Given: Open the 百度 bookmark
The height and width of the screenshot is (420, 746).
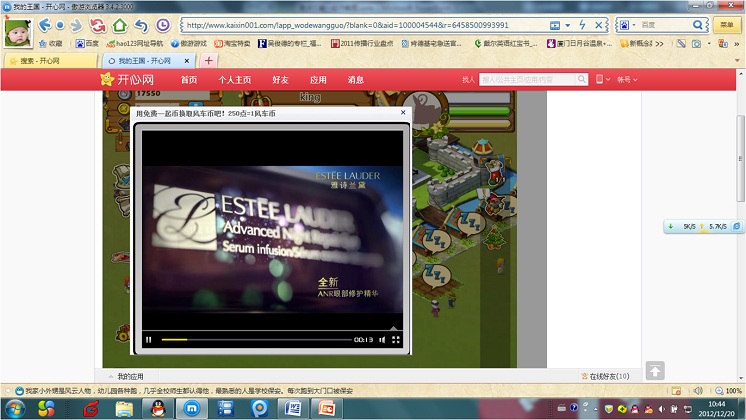Looking at the screenshot, I should click(x=87, y=43).
